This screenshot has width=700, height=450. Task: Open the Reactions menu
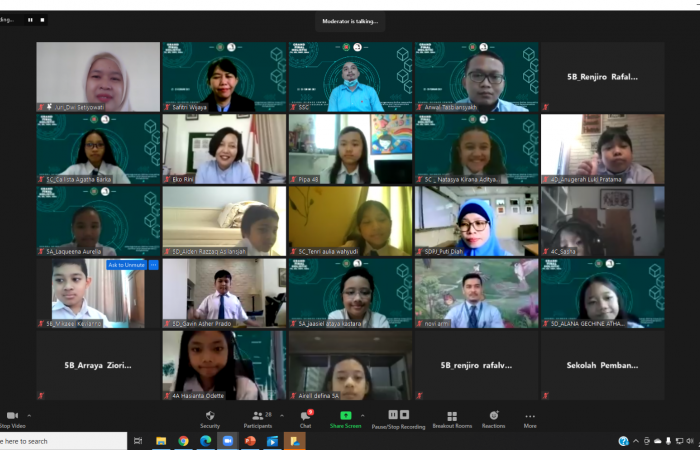[493, 418]
